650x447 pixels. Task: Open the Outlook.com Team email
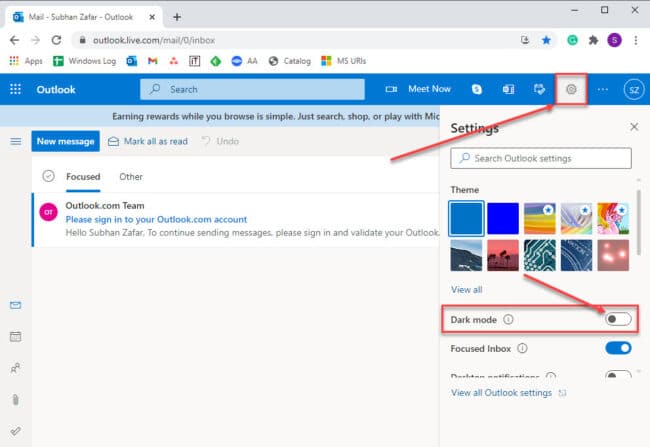pos(236,219)
